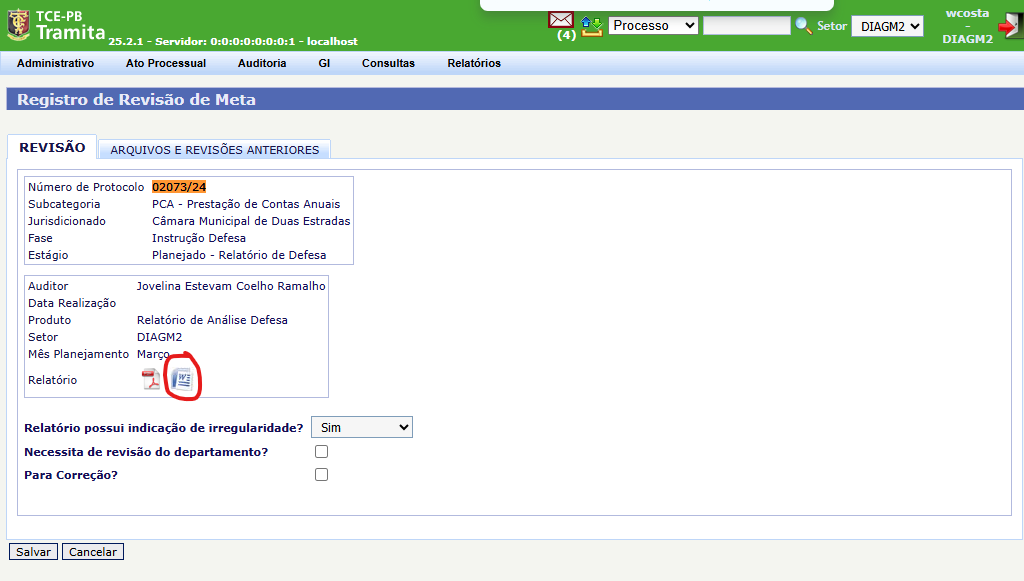Viewport: 1024px width, 581px height.
Task: Click the TCE-PB crest logo
Action: coord(18,25)
